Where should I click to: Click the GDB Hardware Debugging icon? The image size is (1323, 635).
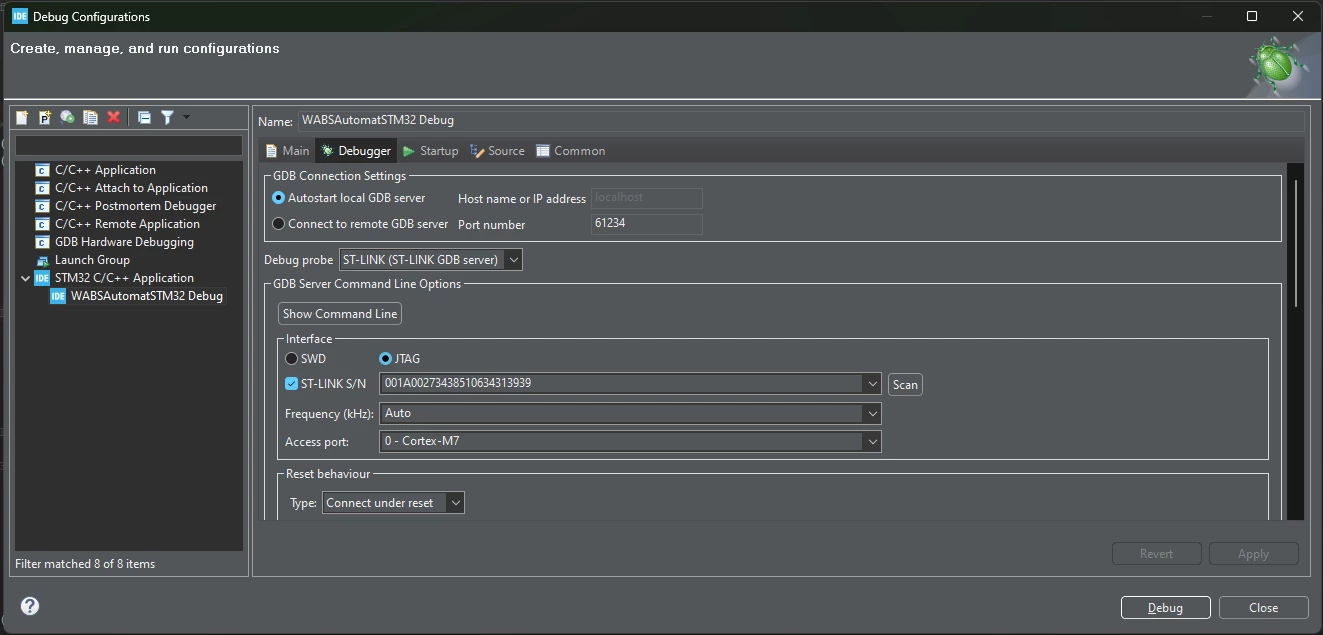click(42, 242)
